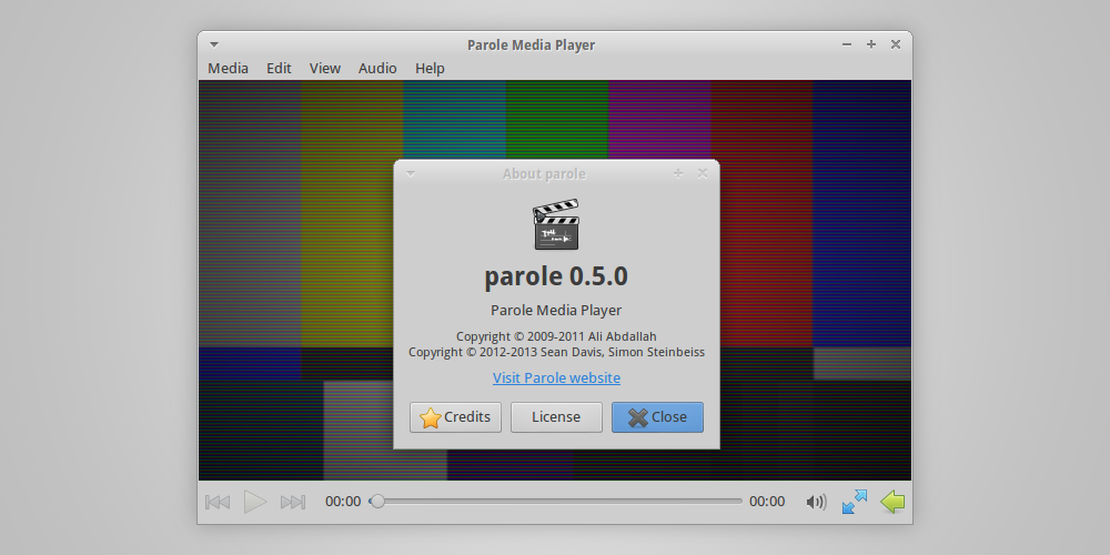
Task: Close the Parole Media Player window
Action: tap(896, 45)
